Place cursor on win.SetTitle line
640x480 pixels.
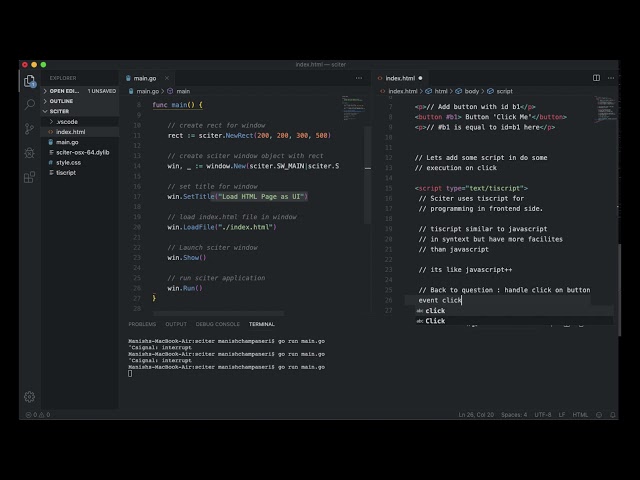238,197
